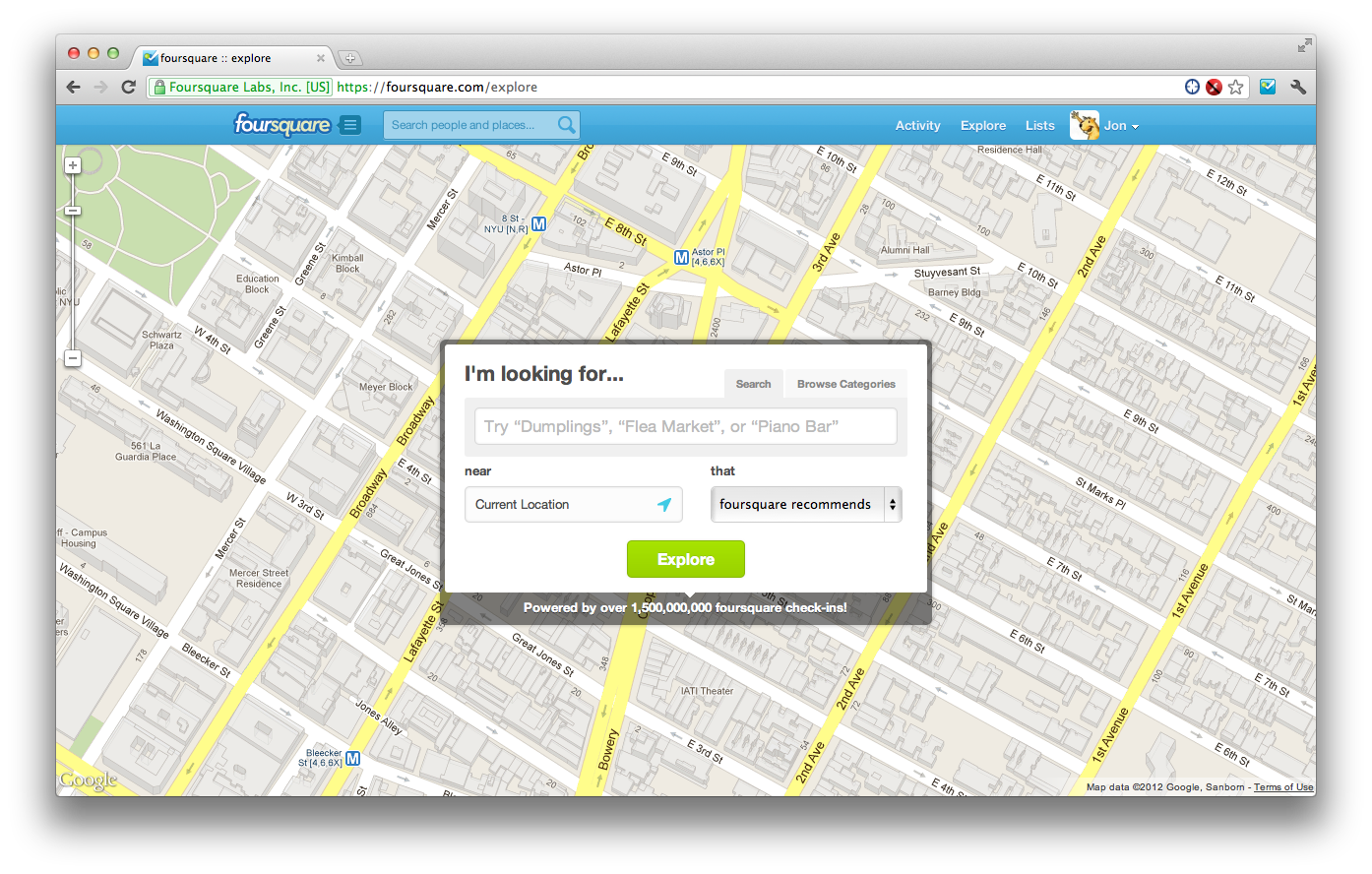Click the "561 La Guardia Place" label
Screen dimensions: 1372x874
click(x=146, y=452)
